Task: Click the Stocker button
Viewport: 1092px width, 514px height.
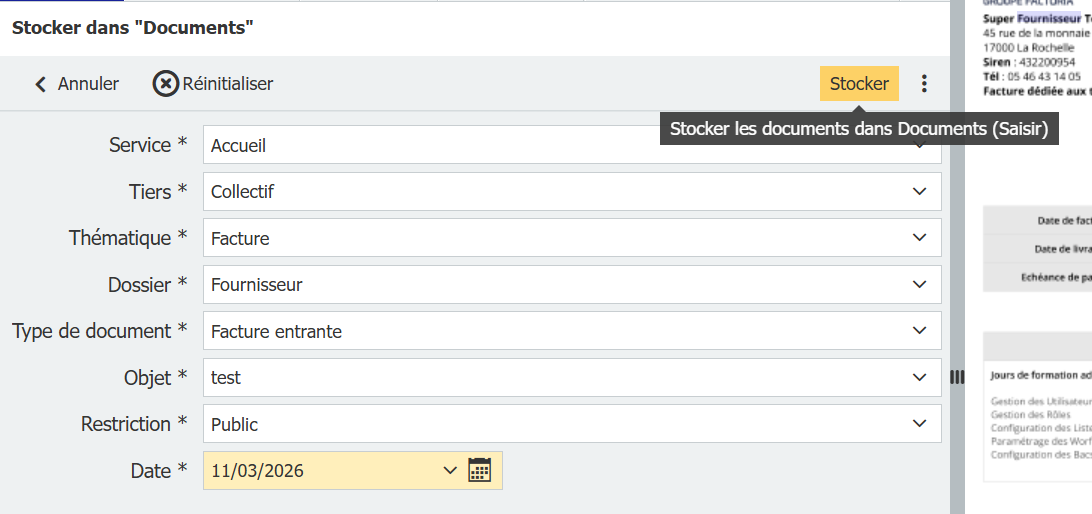Action: click(x=859, y=84)
